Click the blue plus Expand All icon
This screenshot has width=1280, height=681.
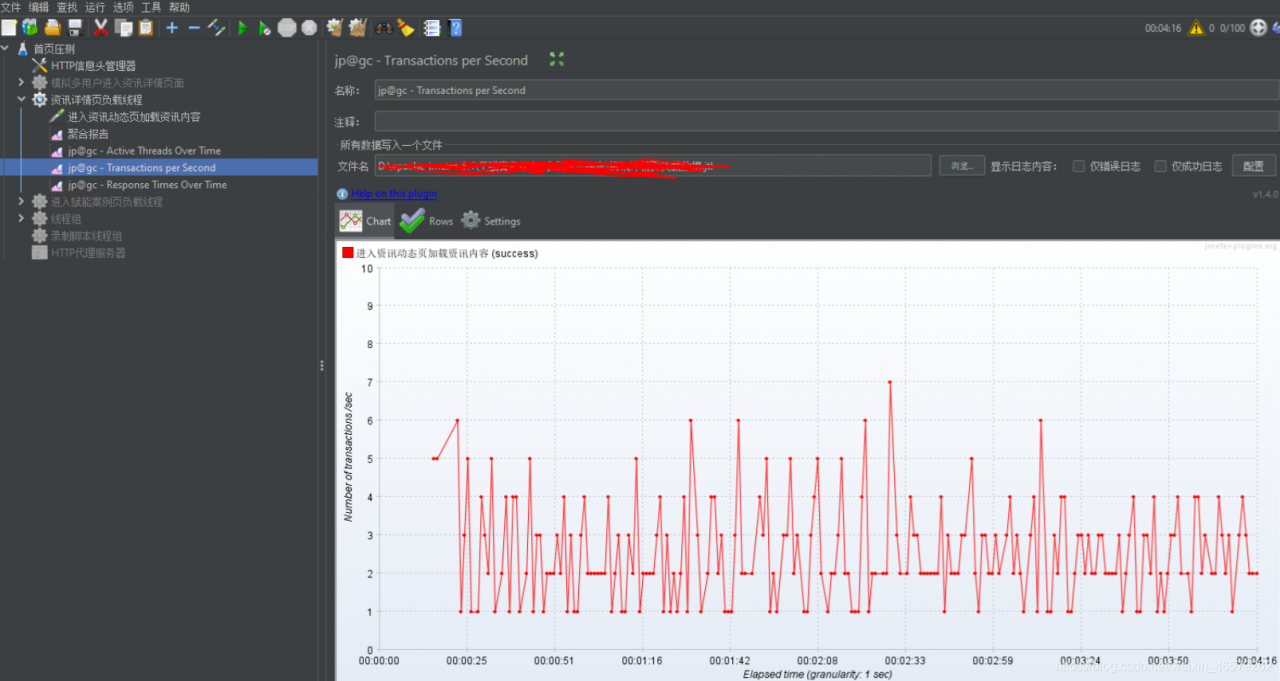172,28
